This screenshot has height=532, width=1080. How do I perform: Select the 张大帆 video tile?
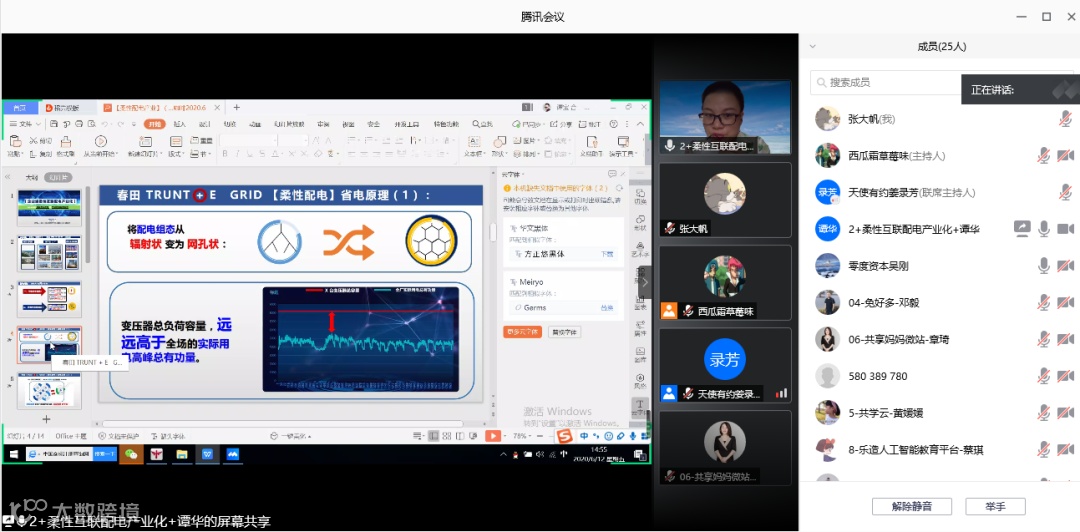tap(725, 200)
